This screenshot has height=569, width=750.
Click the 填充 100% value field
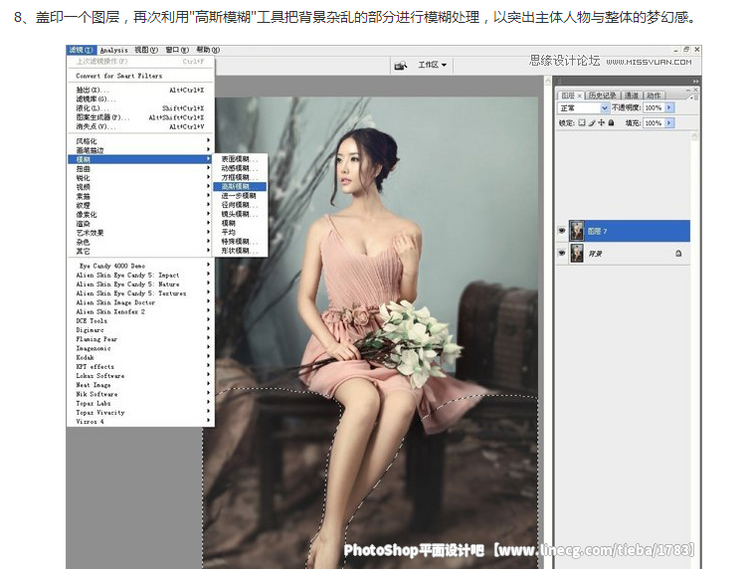tap(654, 123)
